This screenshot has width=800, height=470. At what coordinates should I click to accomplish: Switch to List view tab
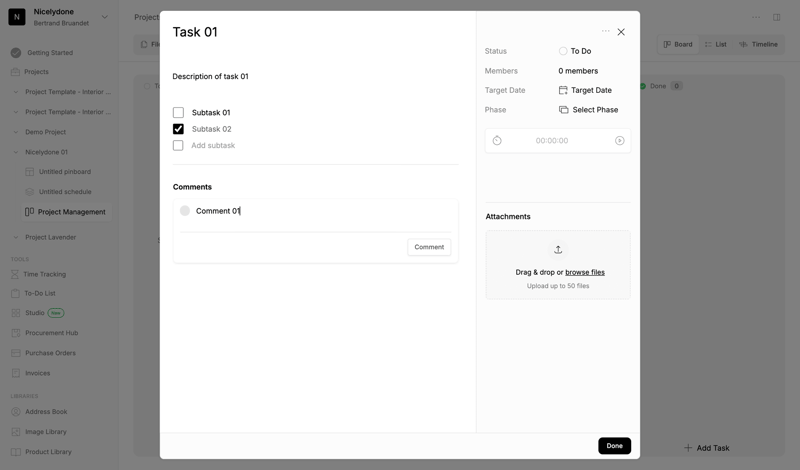coord(716,44)
